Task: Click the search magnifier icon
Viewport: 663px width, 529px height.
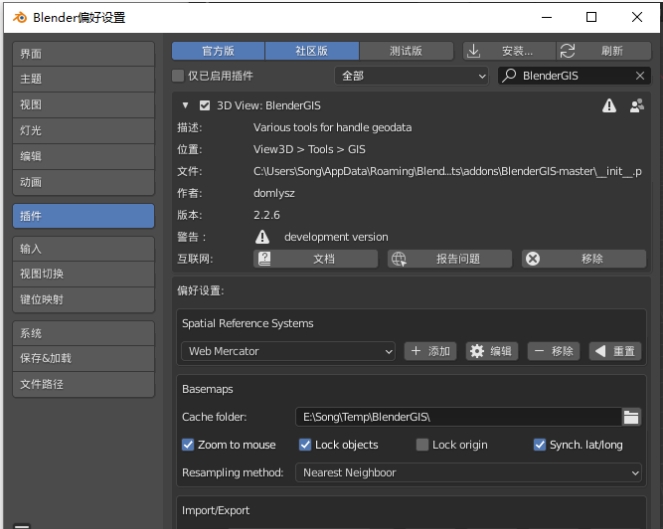Action: tap(509, 75)
